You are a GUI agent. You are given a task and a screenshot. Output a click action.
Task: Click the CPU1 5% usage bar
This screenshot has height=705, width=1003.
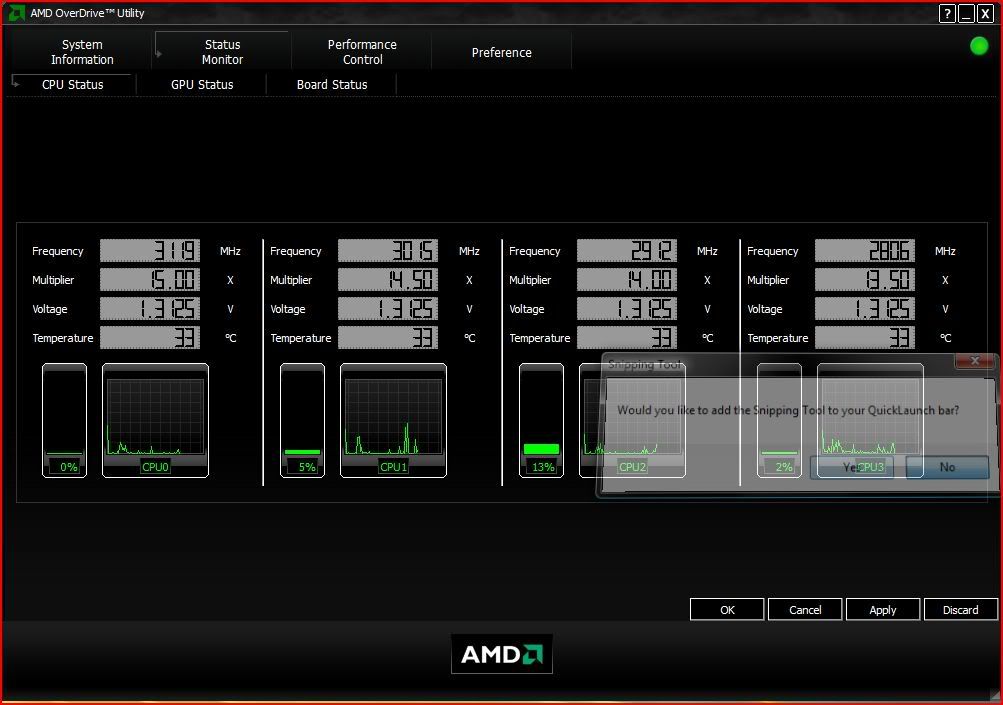pyautogui.click(x=303, y=420)
